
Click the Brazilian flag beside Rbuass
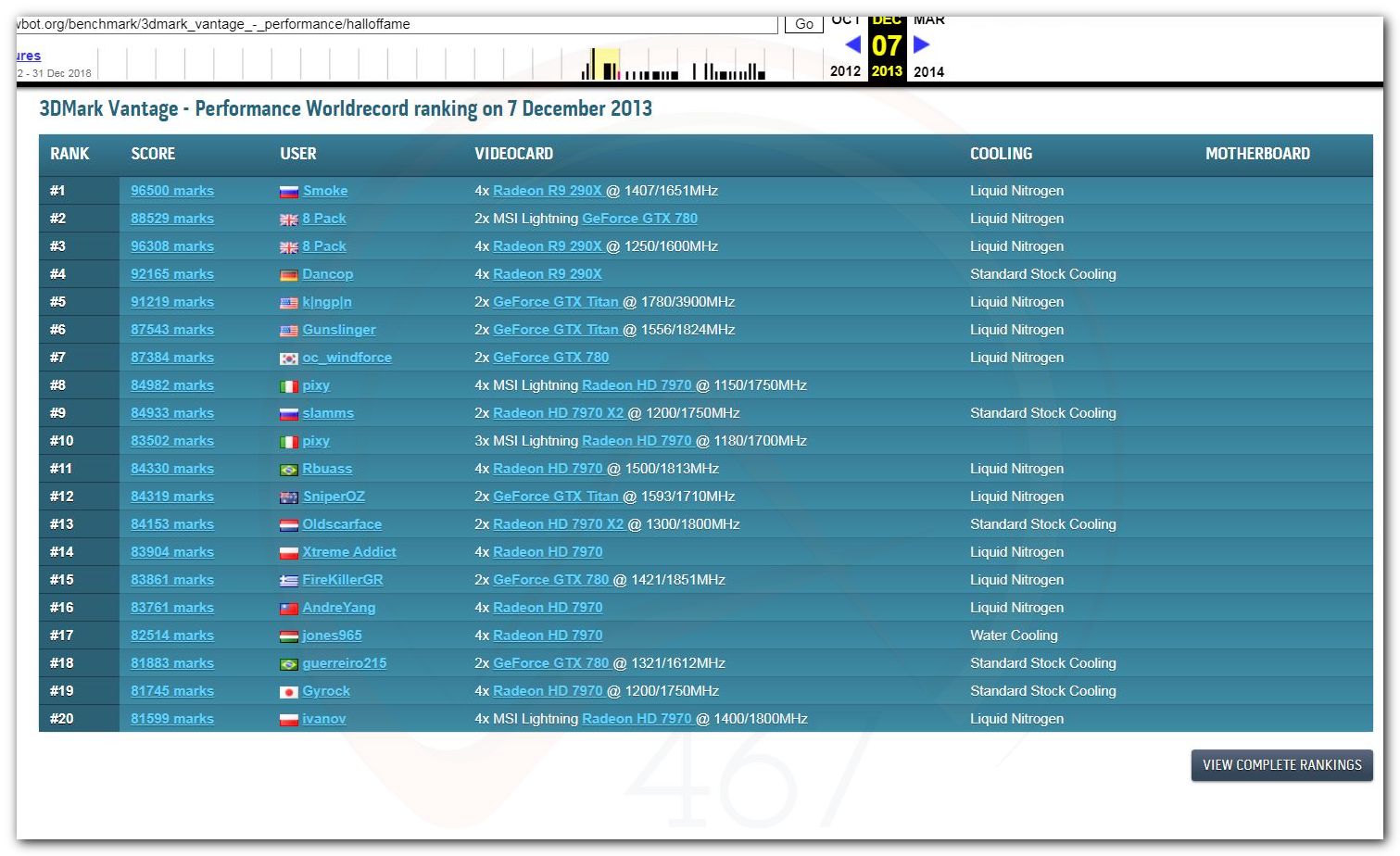(289, 470)
